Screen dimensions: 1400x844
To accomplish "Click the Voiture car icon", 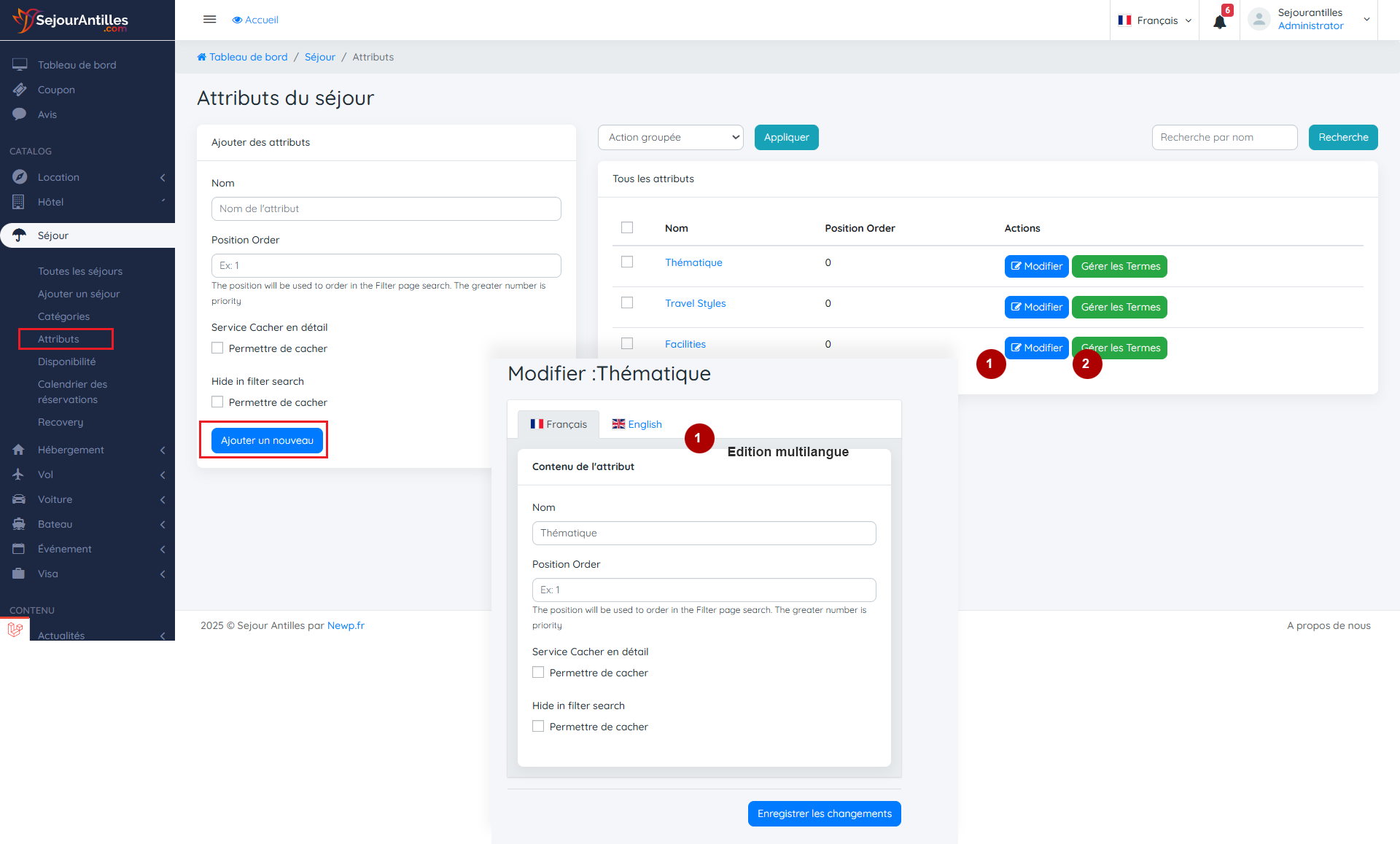I will (x=19, y=499).
